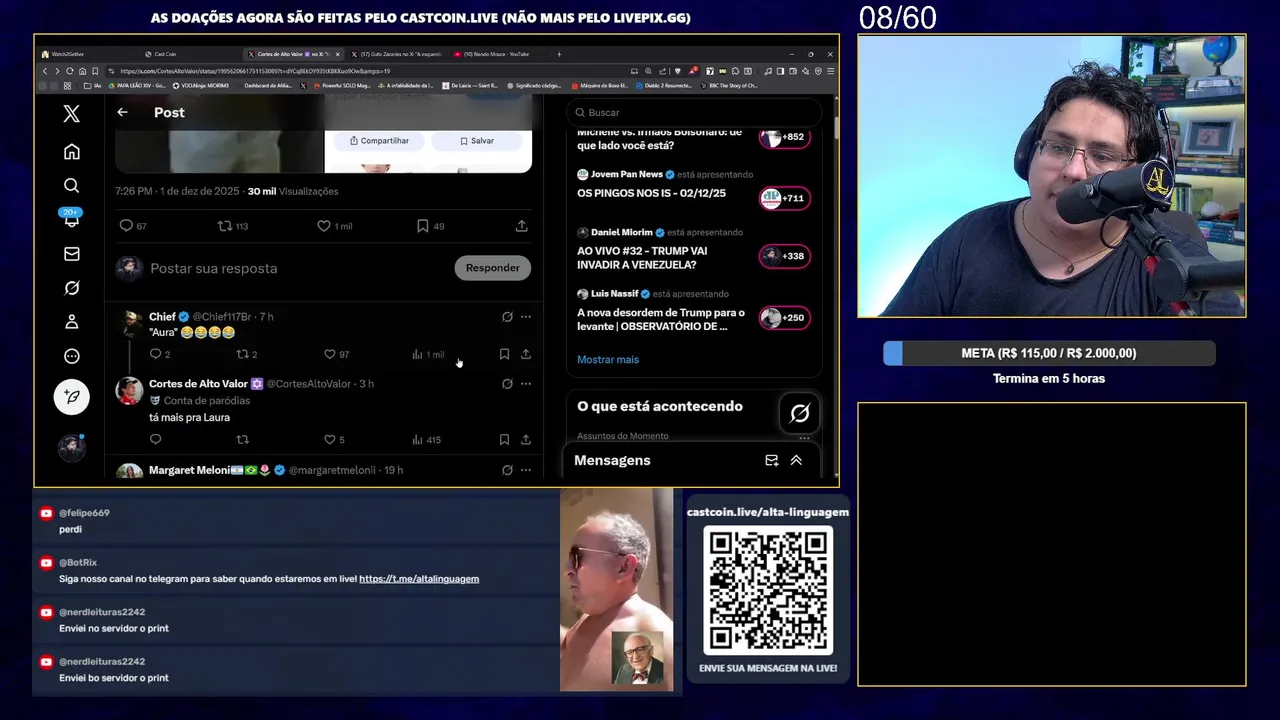Screen dimensions: 1280x720
Task: Compose a new post with feather button
Action: [71, 397]
